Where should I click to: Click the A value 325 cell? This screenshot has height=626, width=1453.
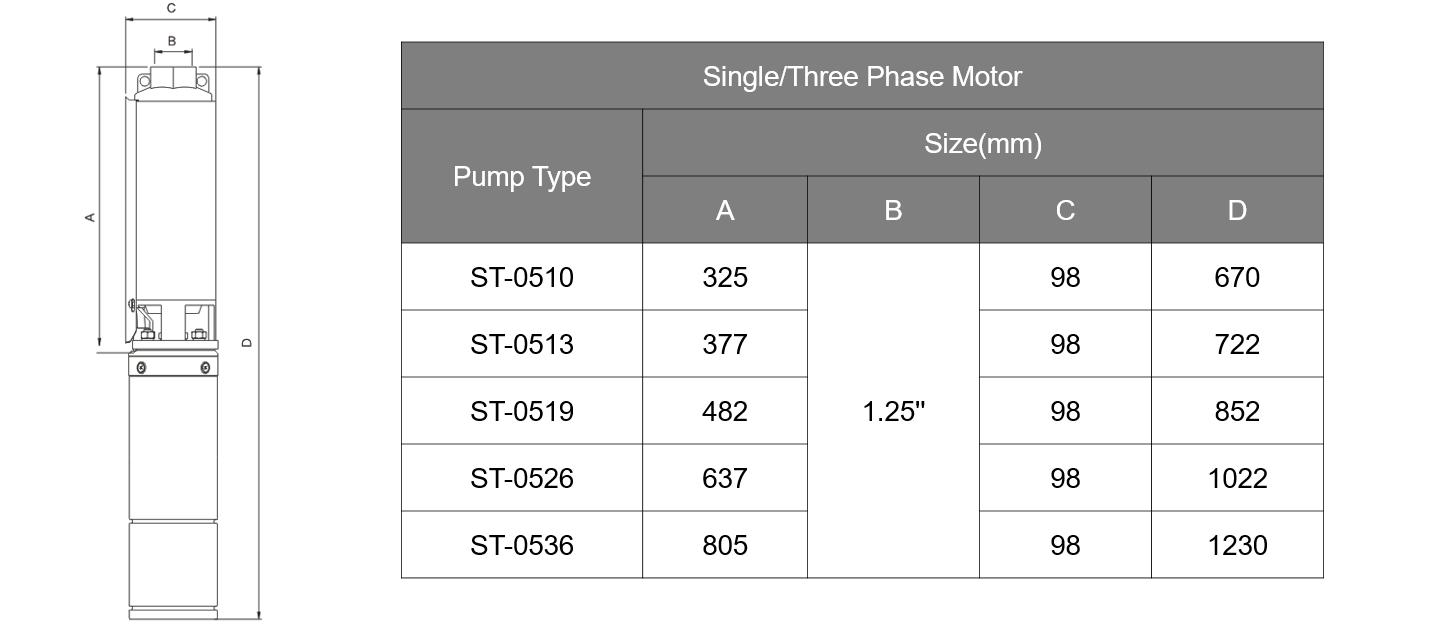point(725,277)
